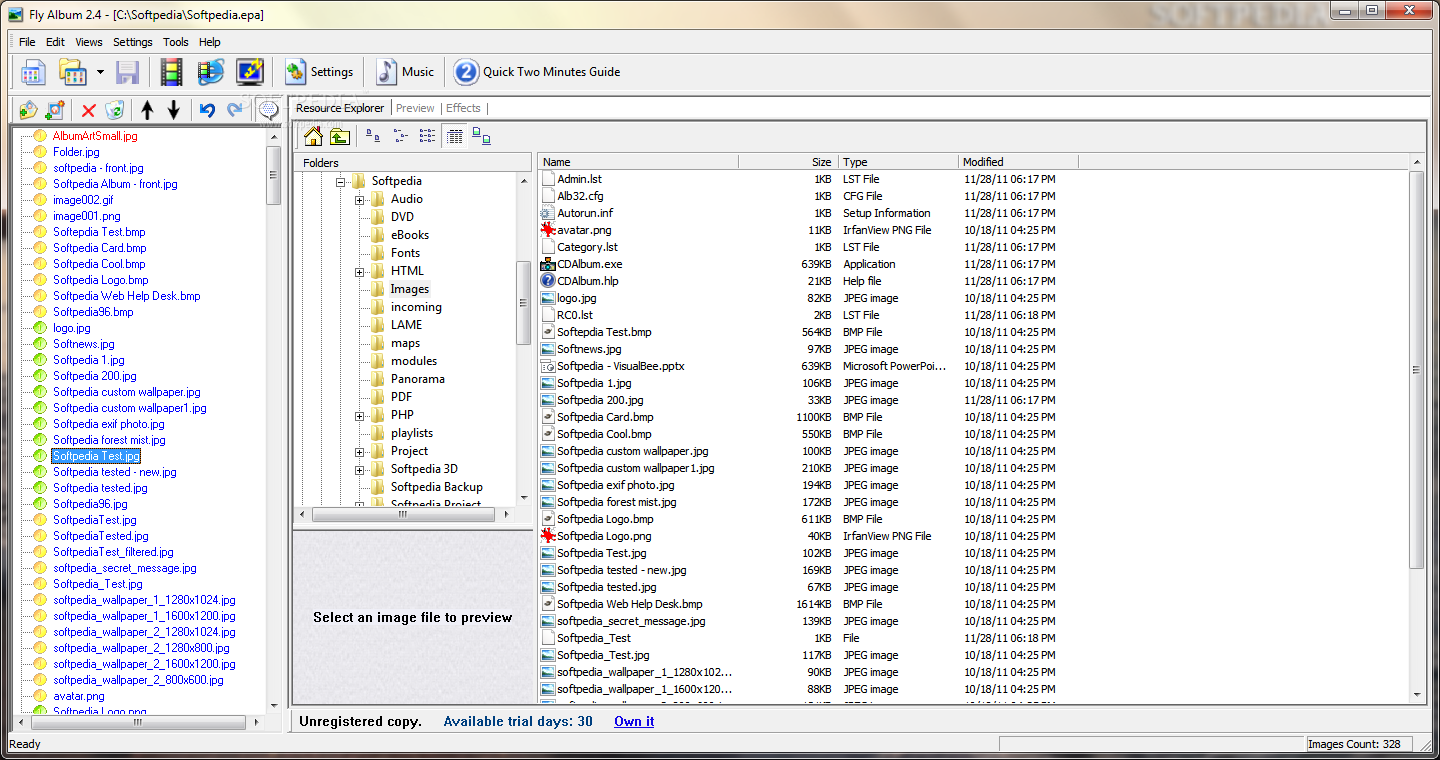Click the Own it link
Viewport: 1440px width, 760px height.
click(634, 721)
